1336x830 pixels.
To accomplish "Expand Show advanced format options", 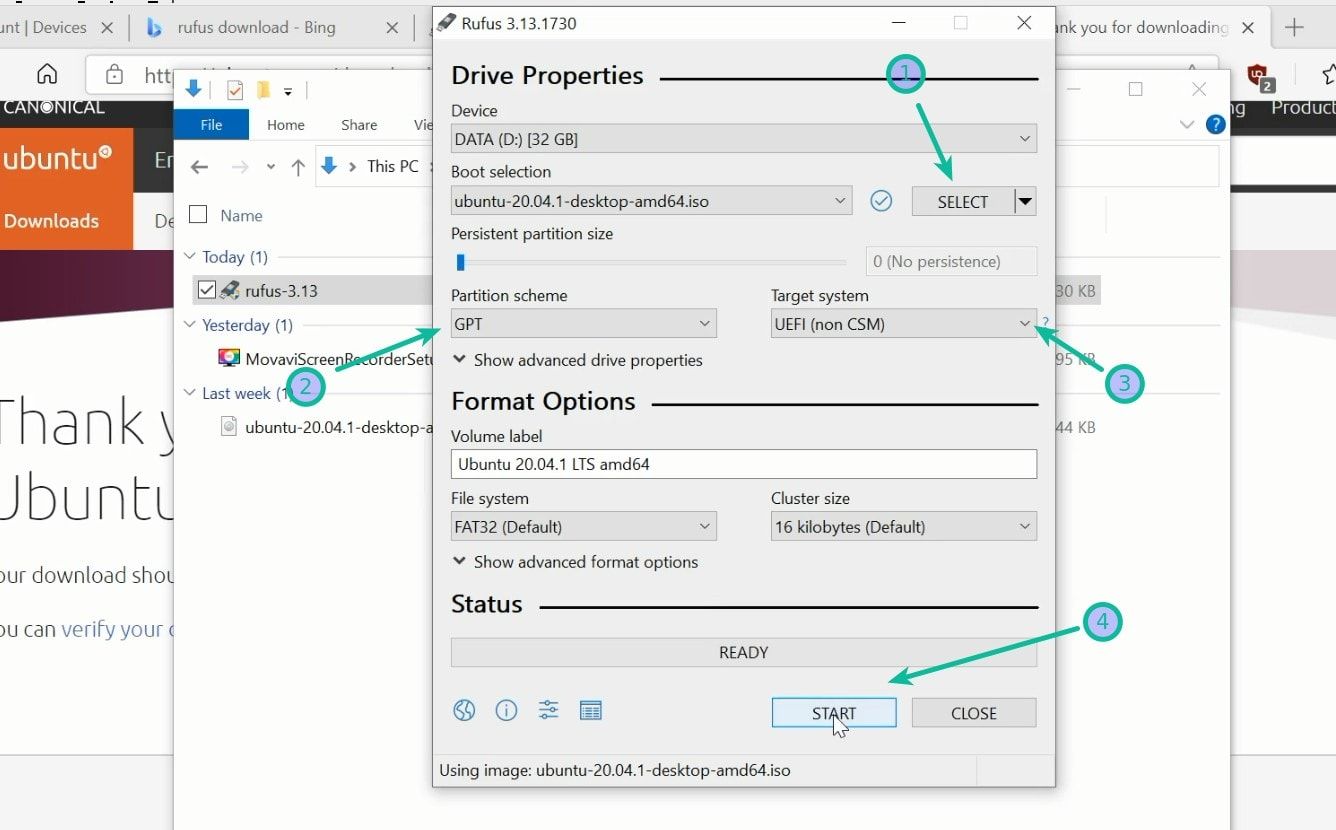I will point(575,562).
